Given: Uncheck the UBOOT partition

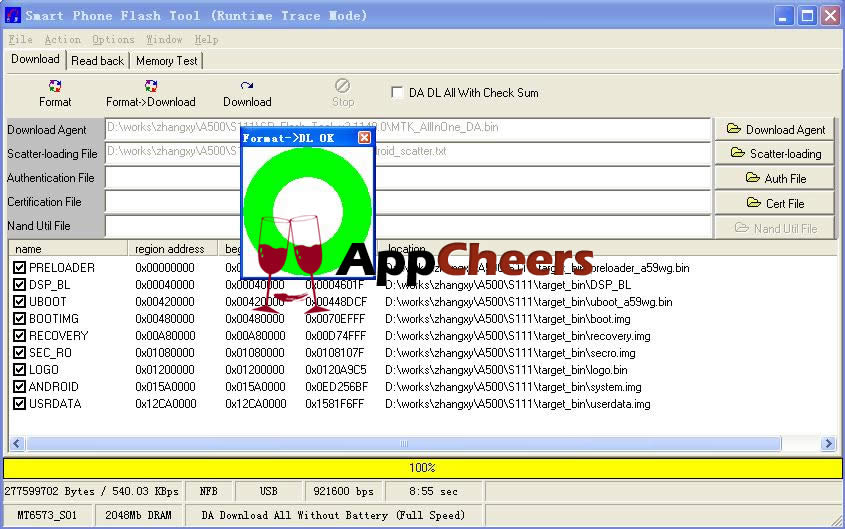Looking at the screenshot, I should 19,302.
